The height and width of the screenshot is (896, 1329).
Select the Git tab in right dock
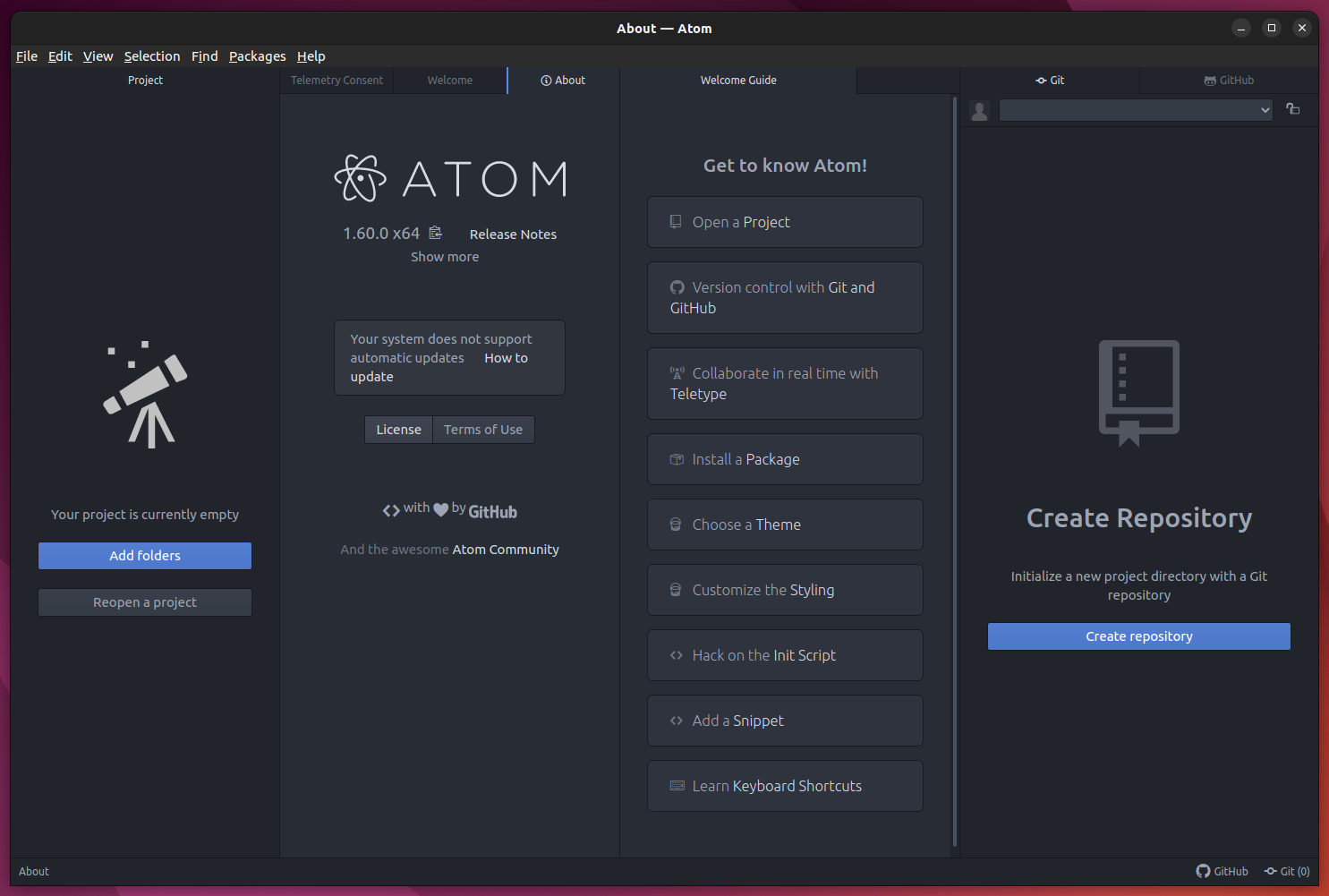point(1050,81)
